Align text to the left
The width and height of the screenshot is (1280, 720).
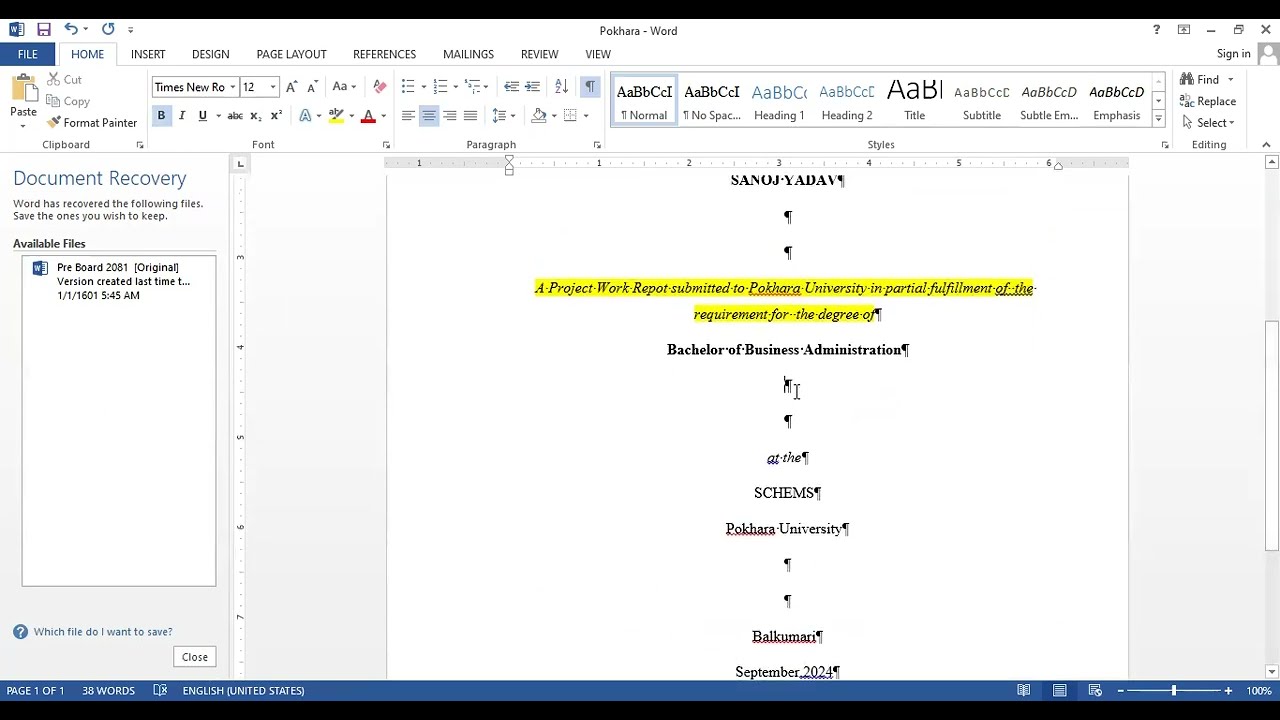point(408,116)
